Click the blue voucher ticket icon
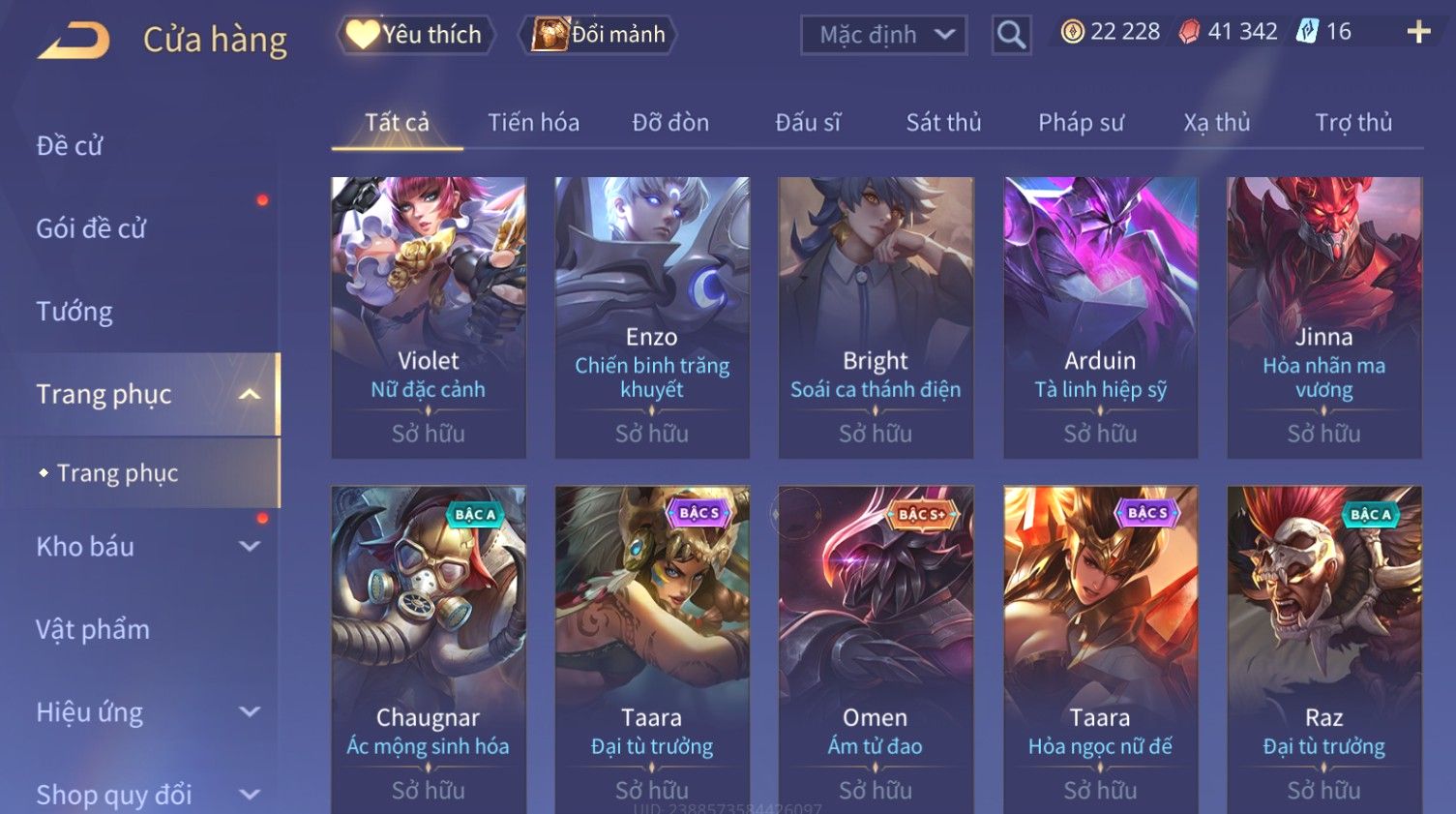Image resolution: width=1456 pixels, height=814 pixels. pyautogui.click(x=1307, y=32)
